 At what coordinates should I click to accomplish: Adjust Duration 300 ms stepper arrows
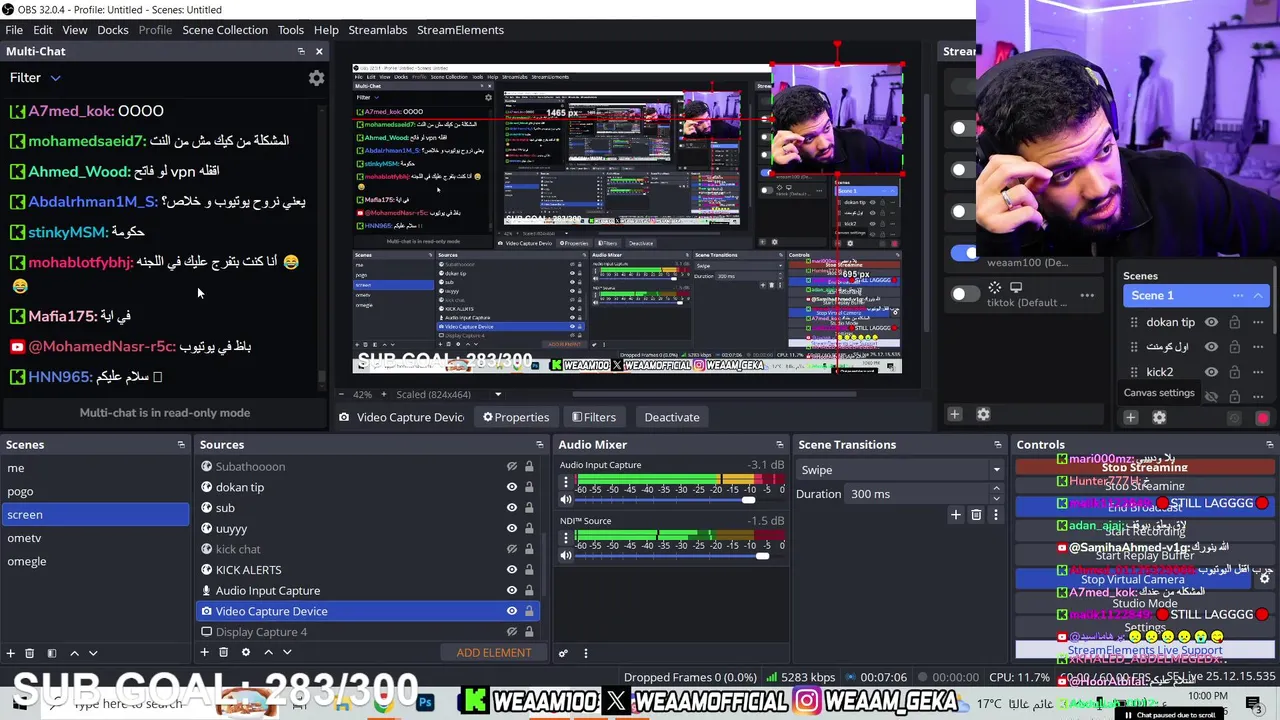[996, 494]
